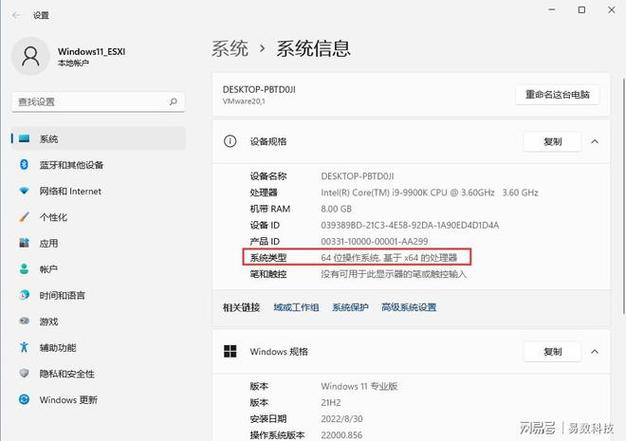Click DESKTOP-PBTD0JI header computer name

tap(259, 89)
